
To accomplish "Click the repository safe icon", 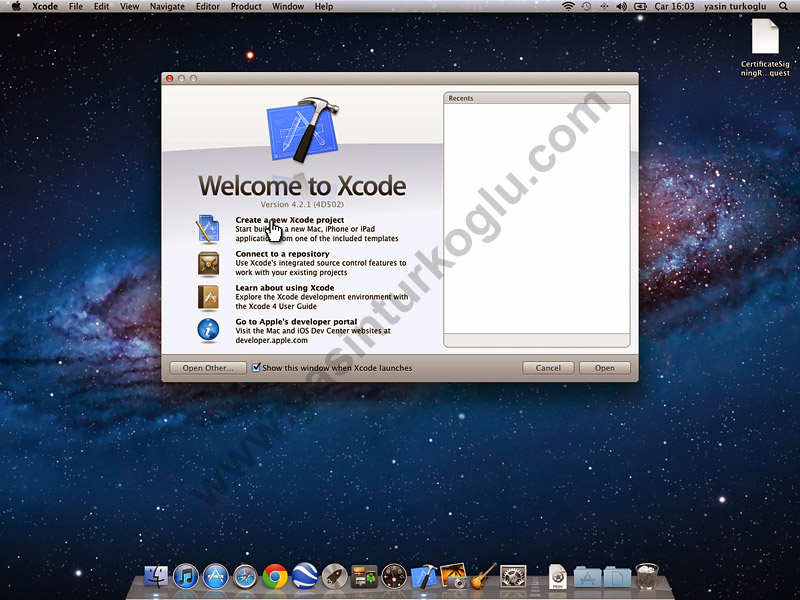I will tap(208, 264).
